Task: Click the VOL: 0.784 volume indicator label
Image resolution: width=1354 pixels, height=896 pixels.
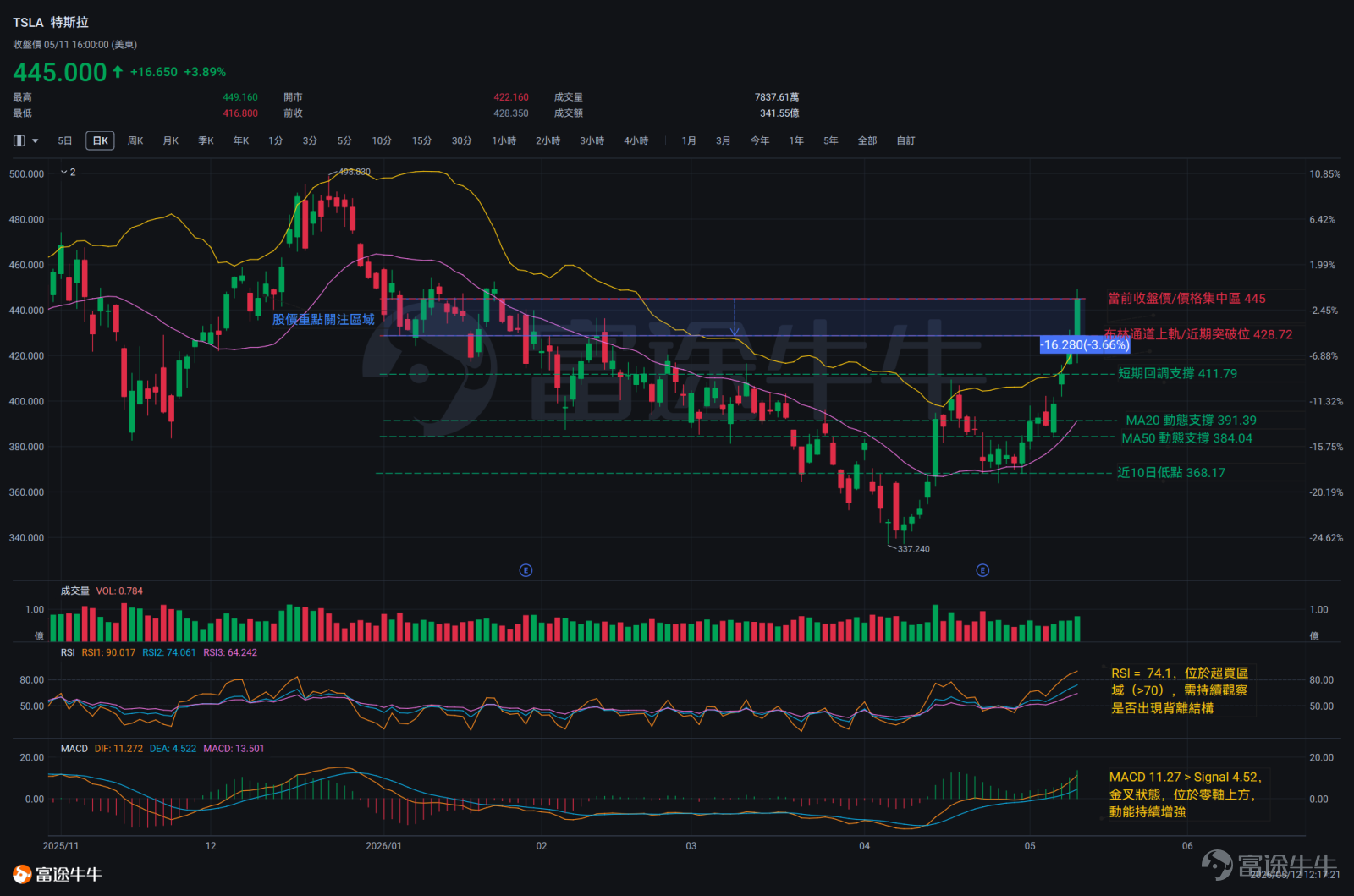Action: pos(119,591)
